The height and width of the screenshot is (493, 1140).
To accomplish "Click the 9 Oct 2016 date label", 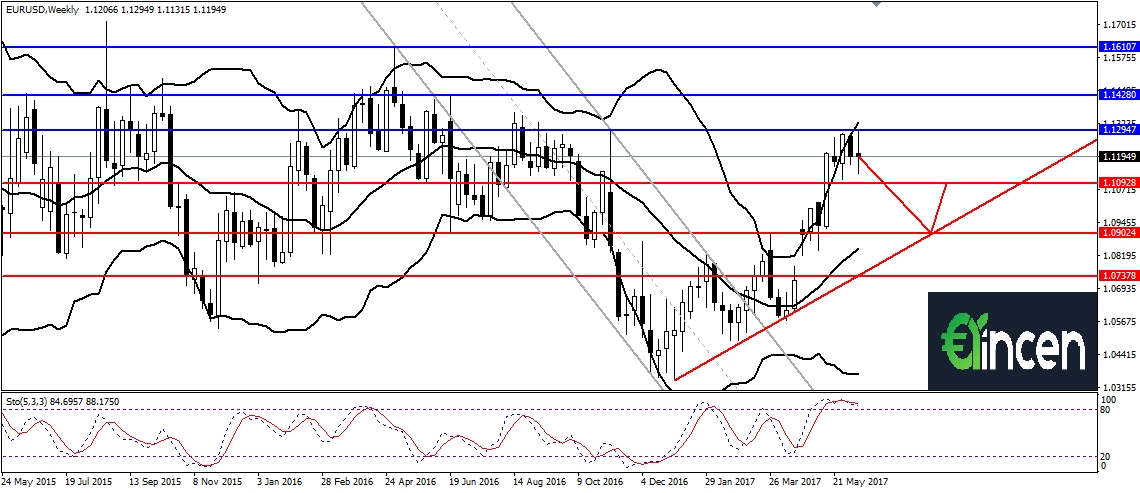I will (x=601, y=481).
